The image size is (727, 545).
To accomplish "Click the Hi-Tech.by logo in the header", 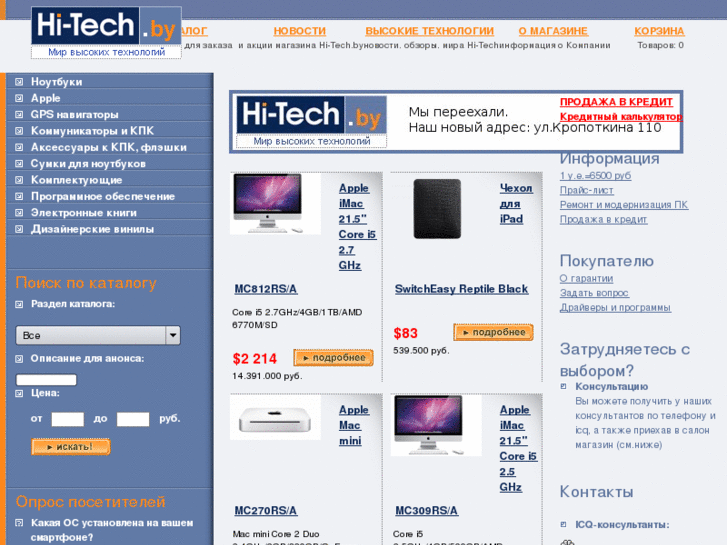I will pyautogui.click(x=106, y=32).
